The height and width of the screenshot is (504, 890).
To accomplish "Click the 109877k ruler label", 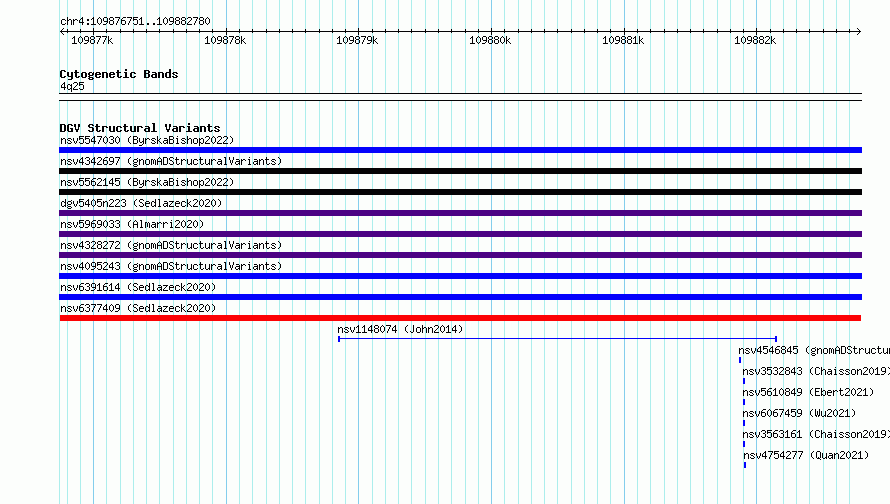I will pyautogui.click(x=92, y=40).
